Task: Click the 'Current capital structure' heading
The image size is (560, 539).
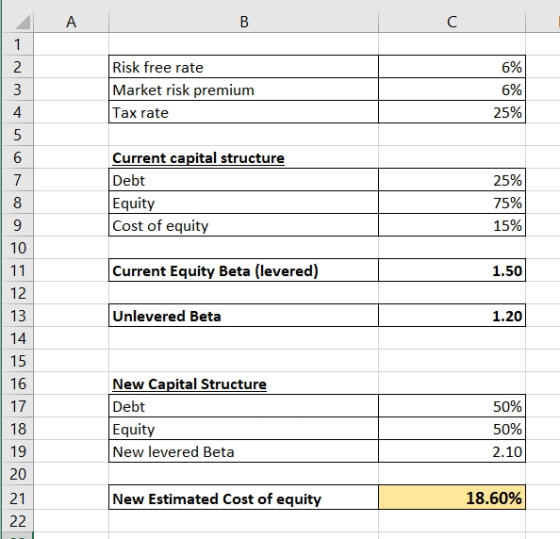Action: tap(198, 158)
